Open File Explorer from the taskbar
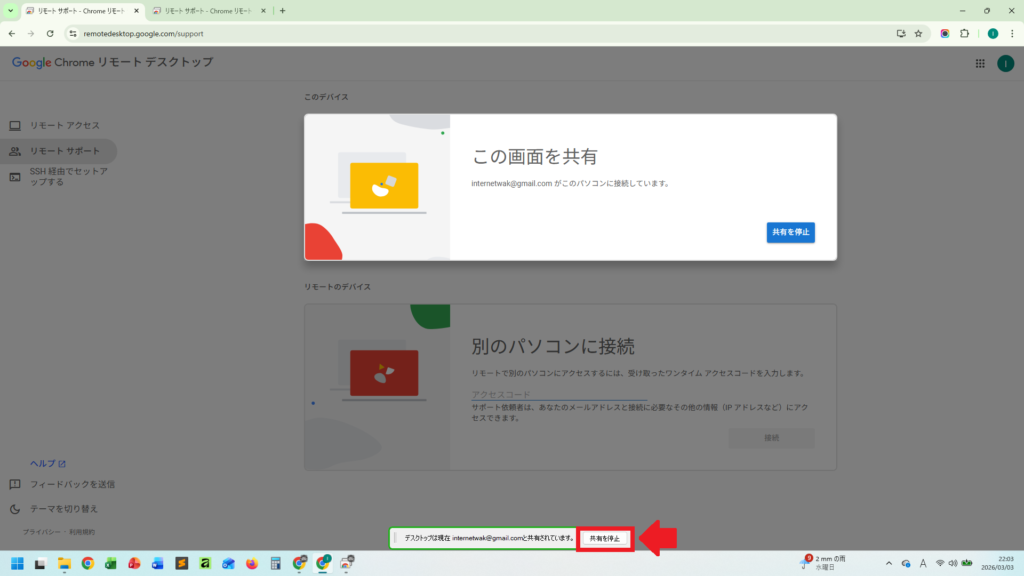Image resolution: width=1024 pixels, height=576 pixels. (64, 564)
